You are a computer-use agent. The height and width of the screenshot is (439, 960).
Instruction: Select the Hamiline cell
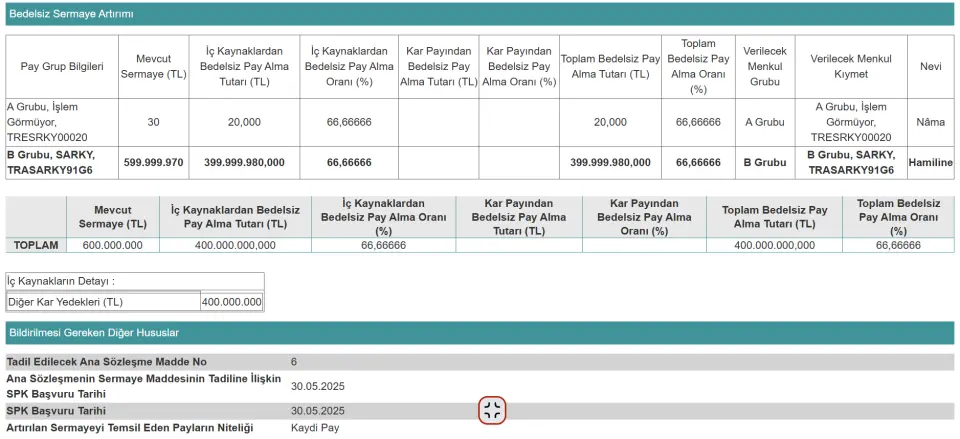[930, 163]
